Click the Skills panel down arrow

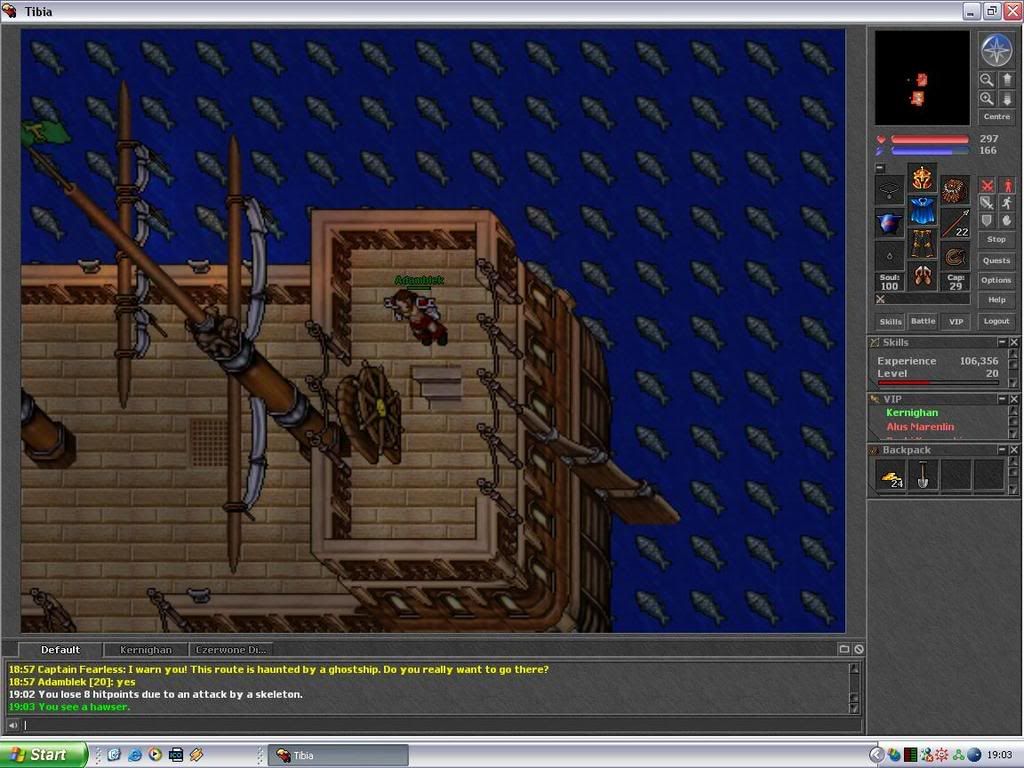pyautogui.click(x=1014, y=383)
